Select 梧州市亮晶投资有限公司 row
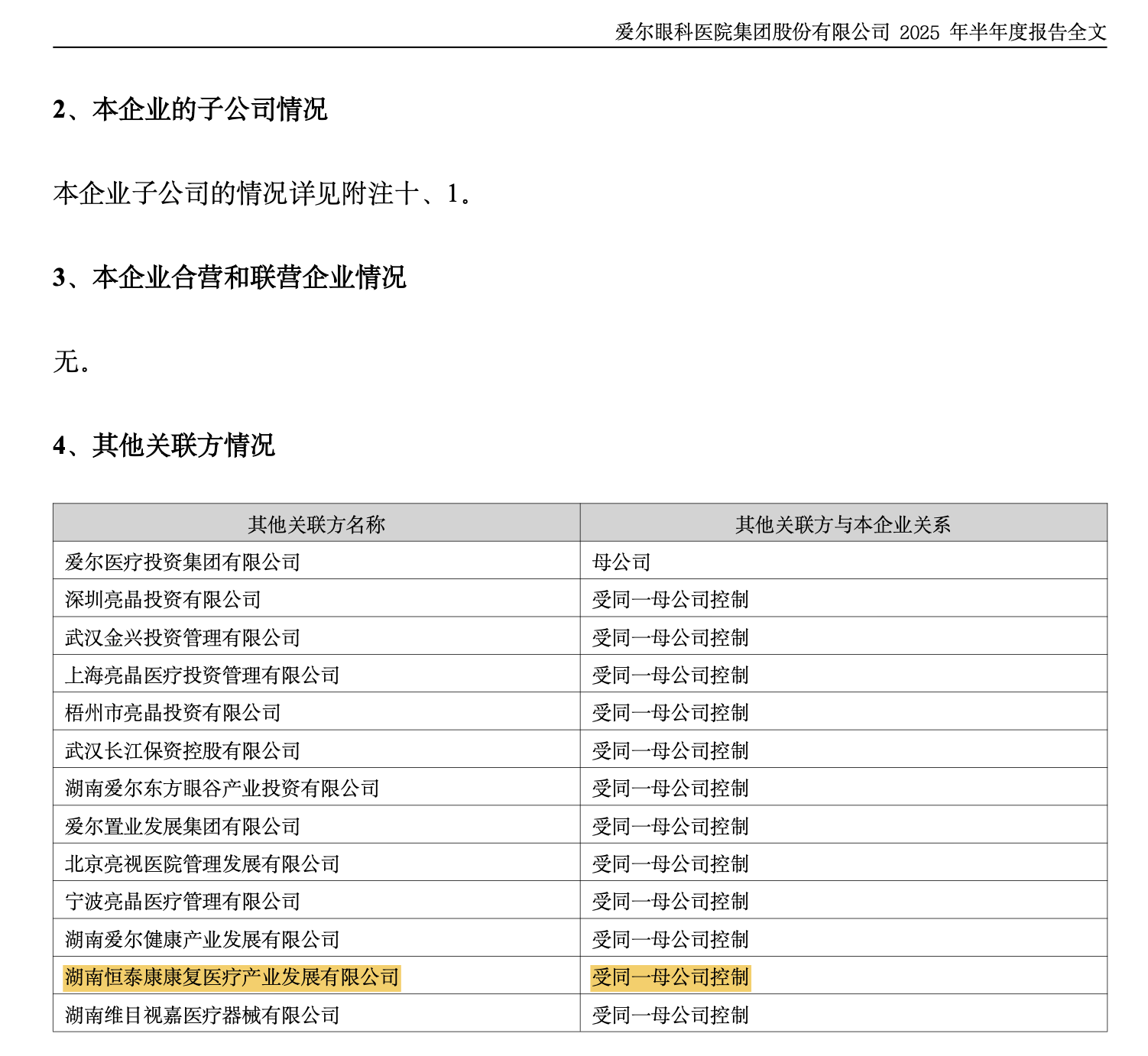The width and height of the screenshot is (1148, 1056). tap(176, 712)
